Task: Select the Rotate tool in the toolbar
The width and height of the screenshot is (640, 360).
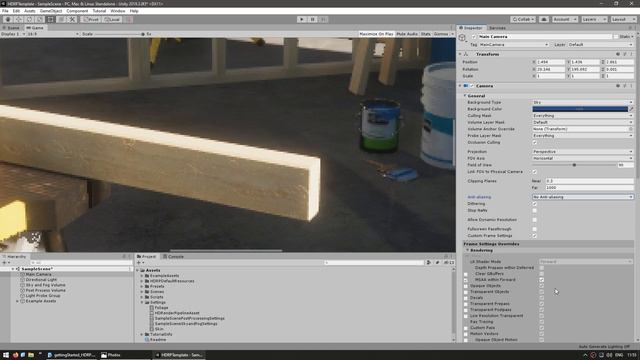Action: point(29,19)
